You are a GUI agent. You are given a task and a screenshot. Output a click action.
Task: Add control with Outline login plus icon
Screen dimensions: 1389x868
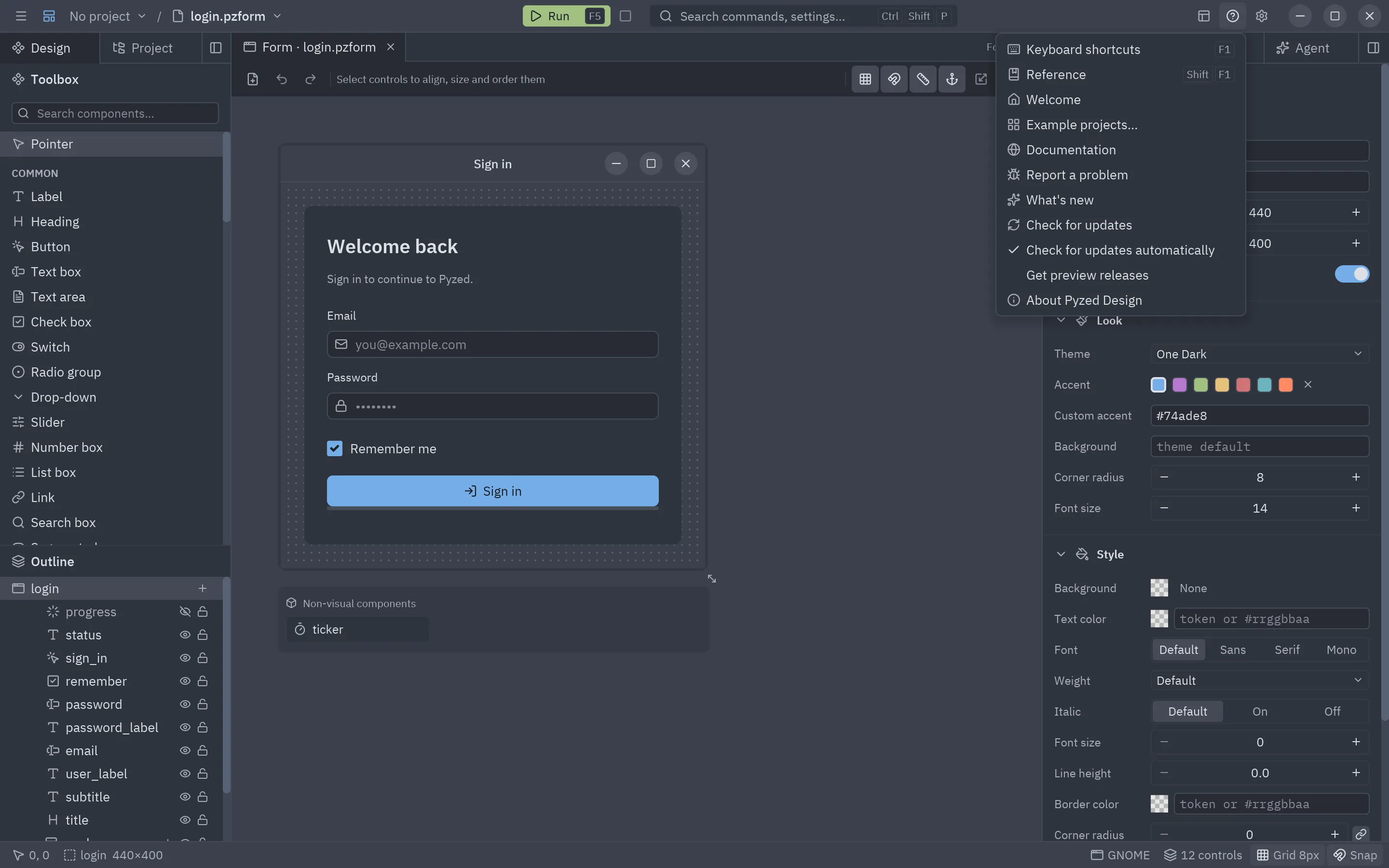[202, 588]
